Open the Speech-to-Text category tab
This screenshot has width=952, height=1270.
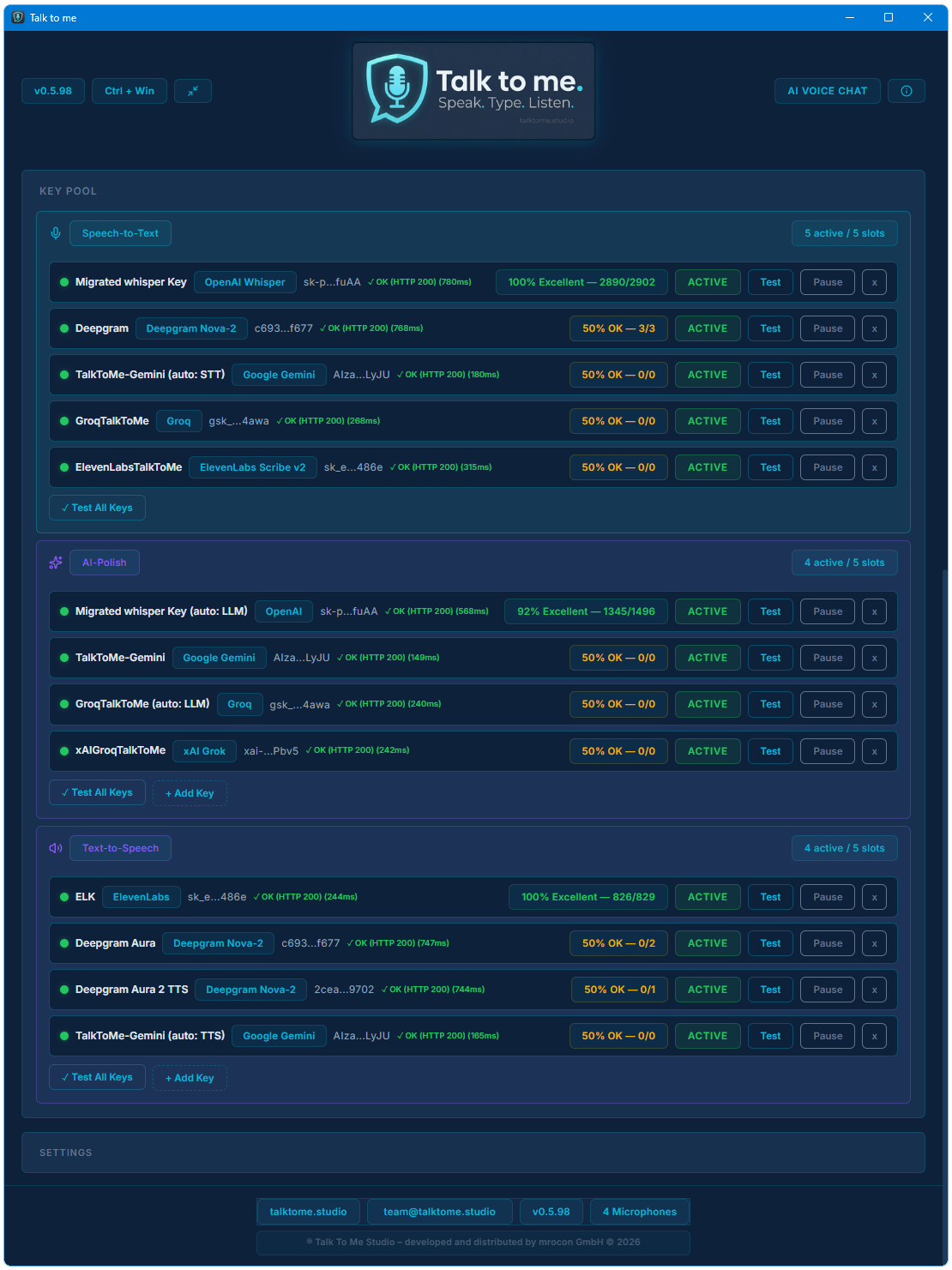click(120, 233)
